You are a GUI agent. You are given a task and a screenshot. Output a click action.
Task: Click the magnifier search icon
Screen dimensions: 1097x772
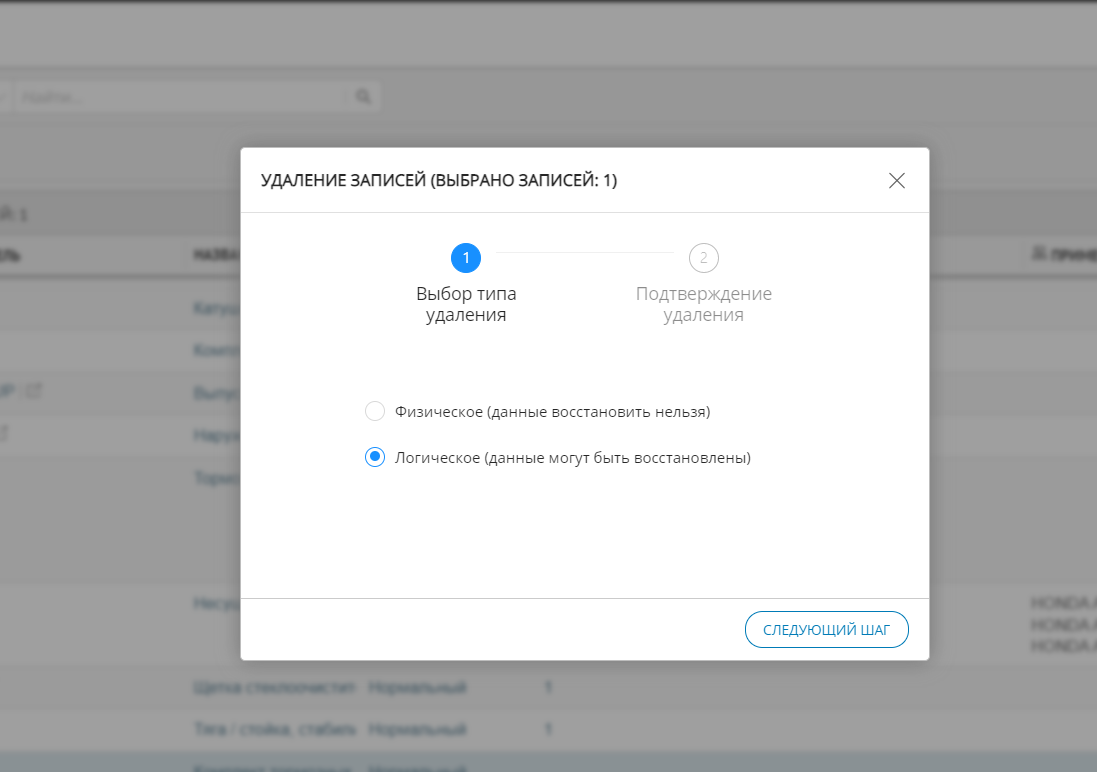362,97
